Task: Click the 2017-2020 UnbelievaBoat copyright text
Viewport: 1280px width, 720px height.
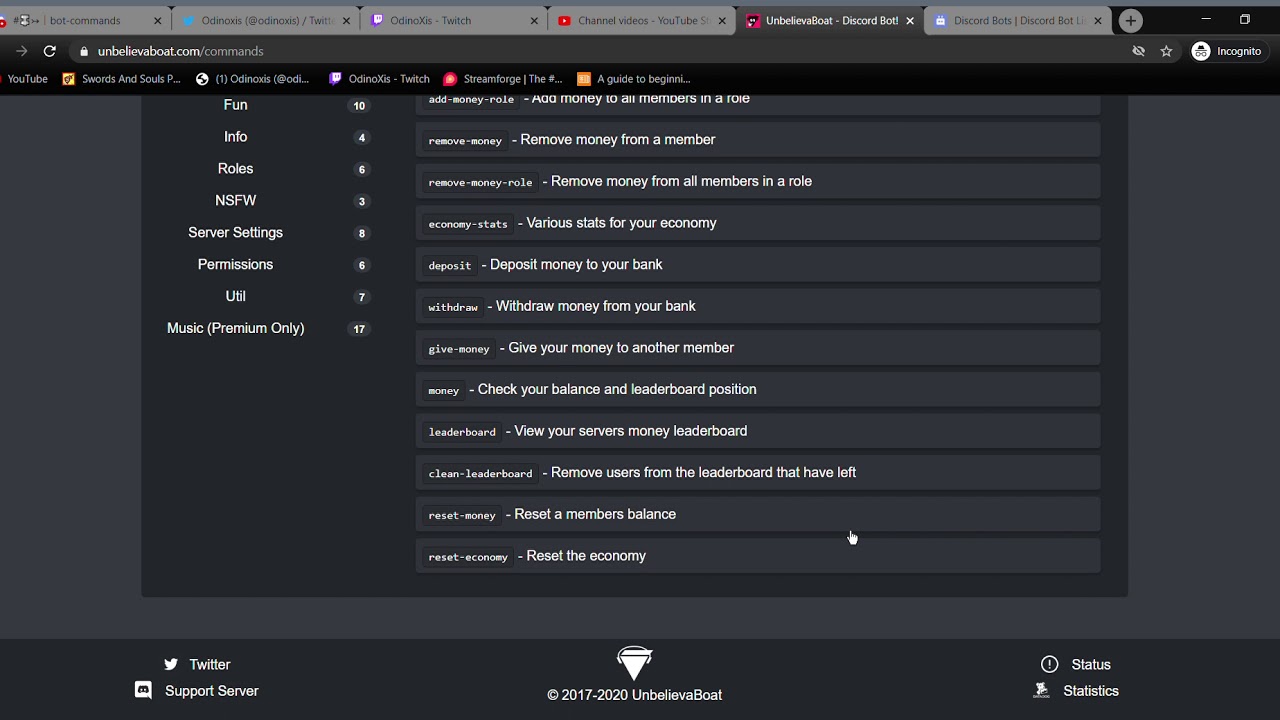Action: coord(634,695)
